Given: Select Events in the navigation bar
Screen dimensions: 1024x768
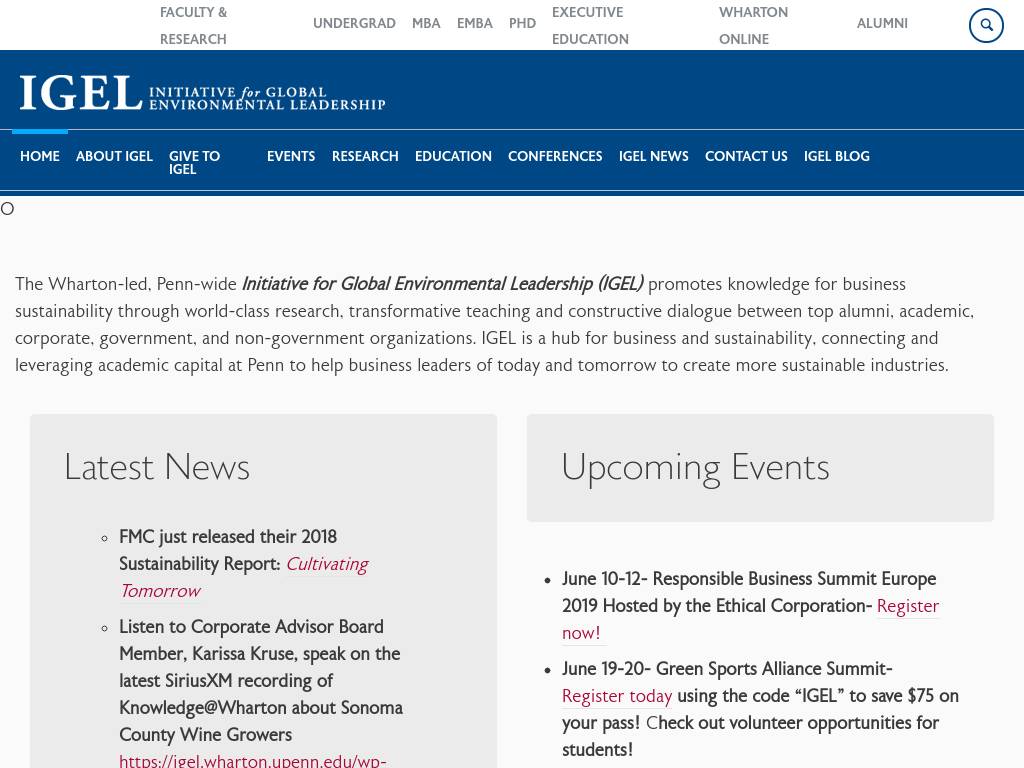Looking at the screenshot, I should (x=291, y=157).
